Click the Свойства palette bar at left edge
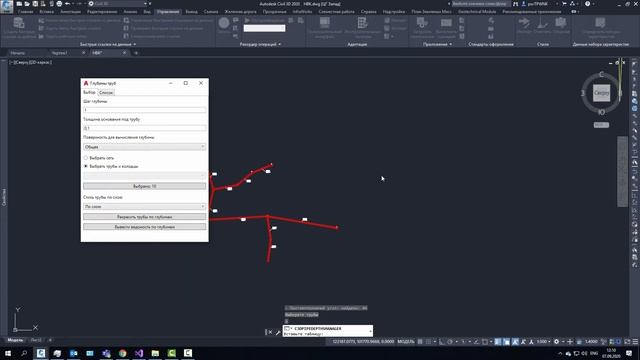 (x=4, y=197)
